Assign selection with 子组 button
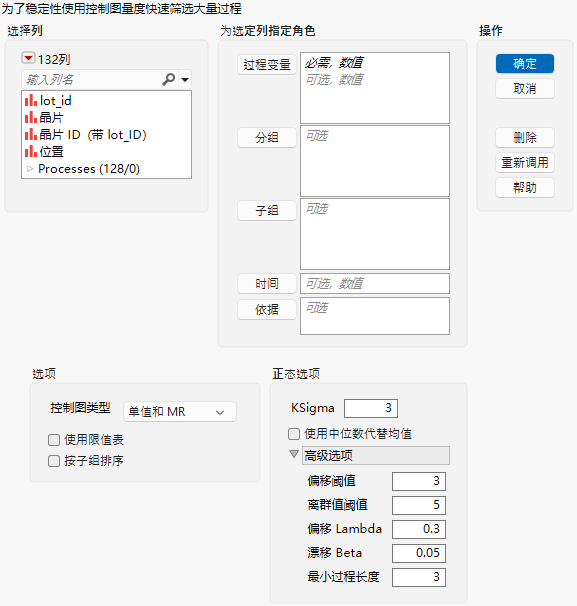This screenshot has height=606, width=577. click(267, 211)
